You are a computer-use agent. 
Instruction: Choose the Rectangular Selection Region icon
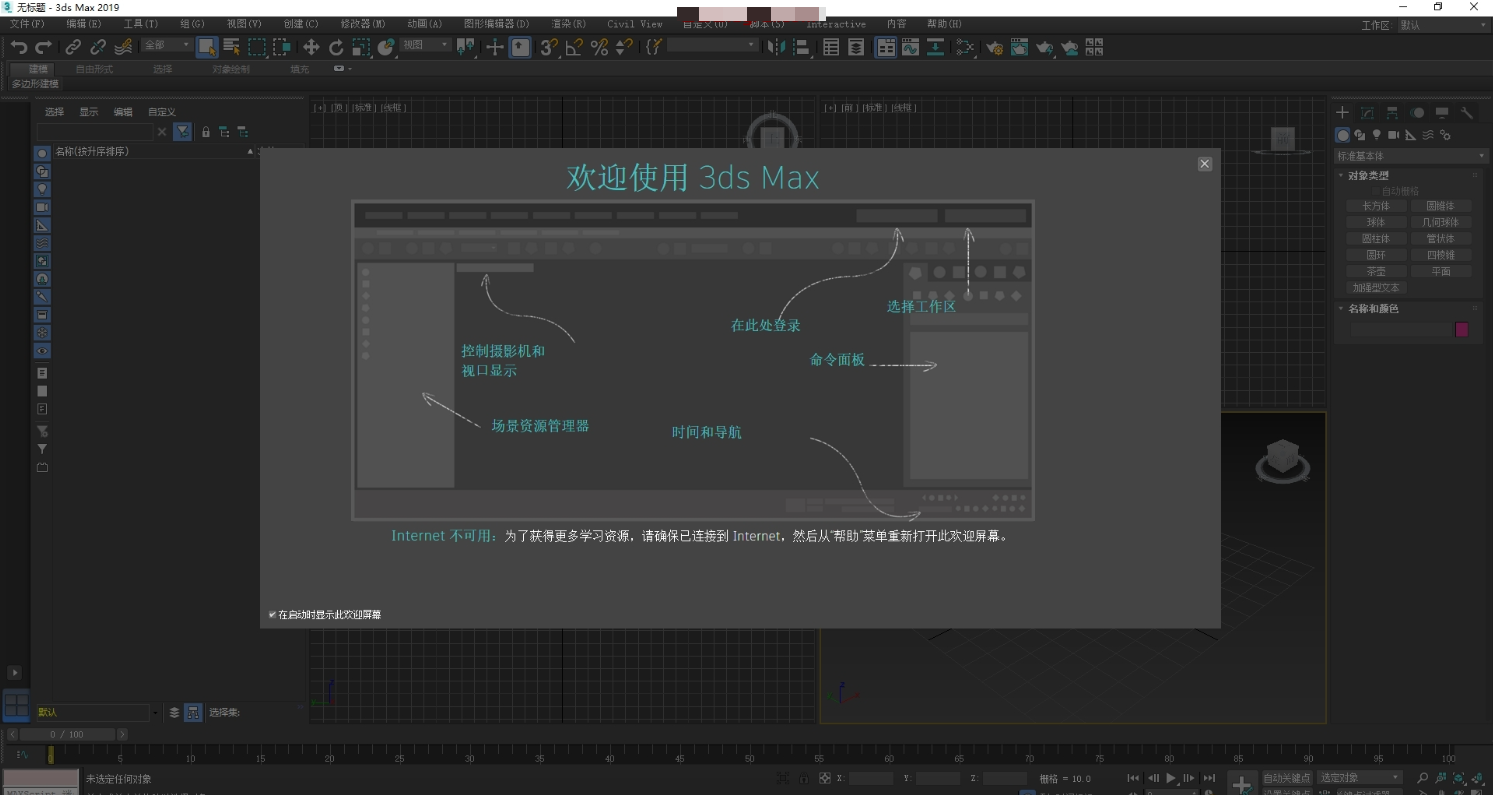pos(257,47)
